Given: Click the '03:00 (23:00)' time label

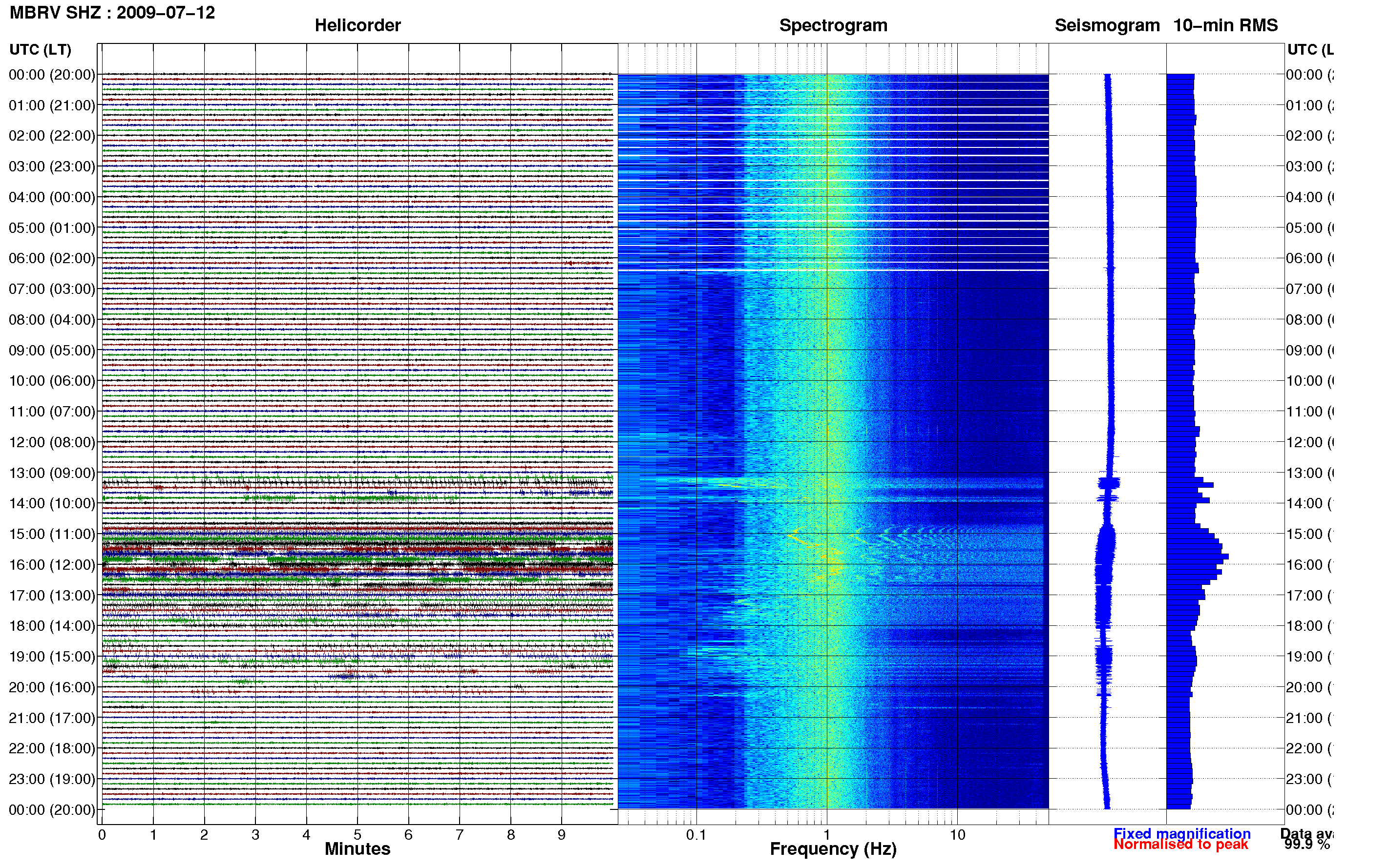Looking at the screenshot, I should click(52, 166).
